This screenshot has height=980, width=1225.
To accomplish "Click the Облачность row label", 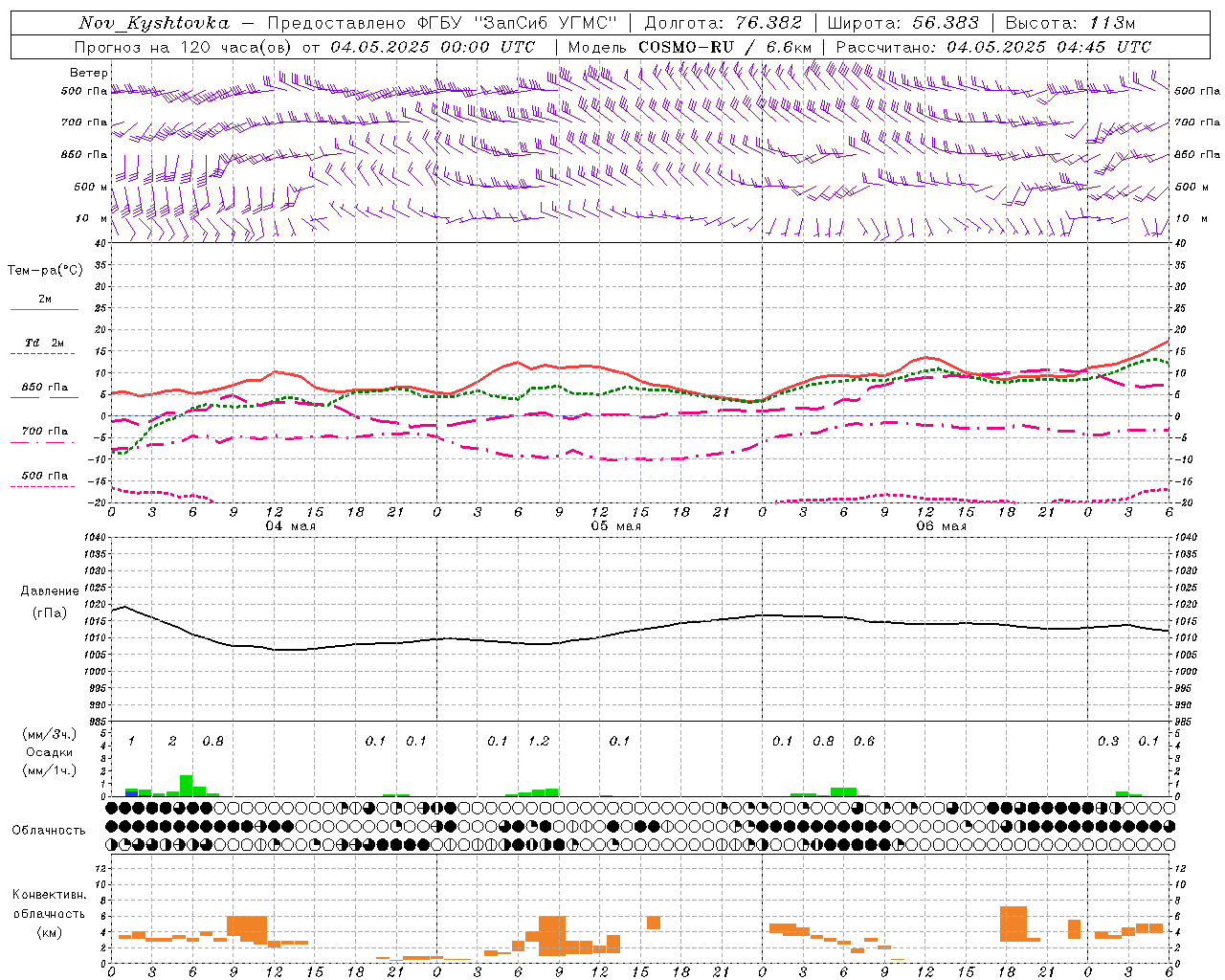I will 49,830.
